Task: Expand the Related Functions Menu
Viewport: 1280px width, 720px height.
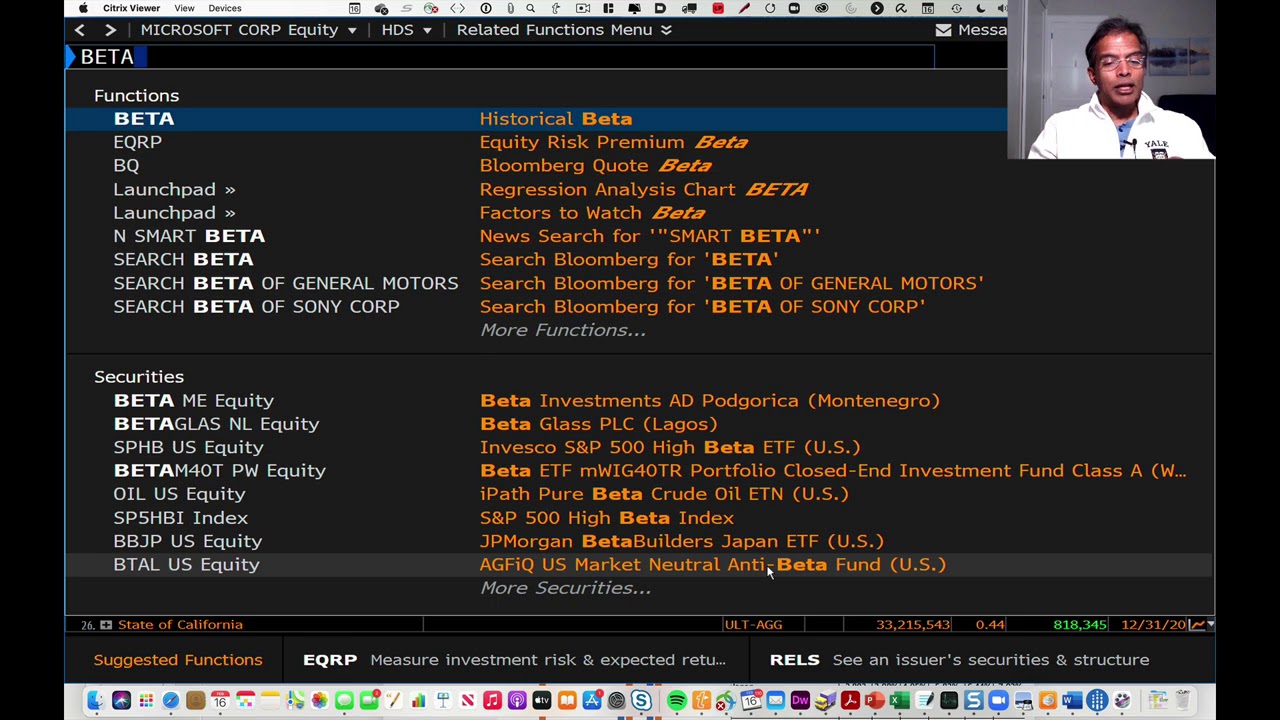Action: tap(564, 30)
